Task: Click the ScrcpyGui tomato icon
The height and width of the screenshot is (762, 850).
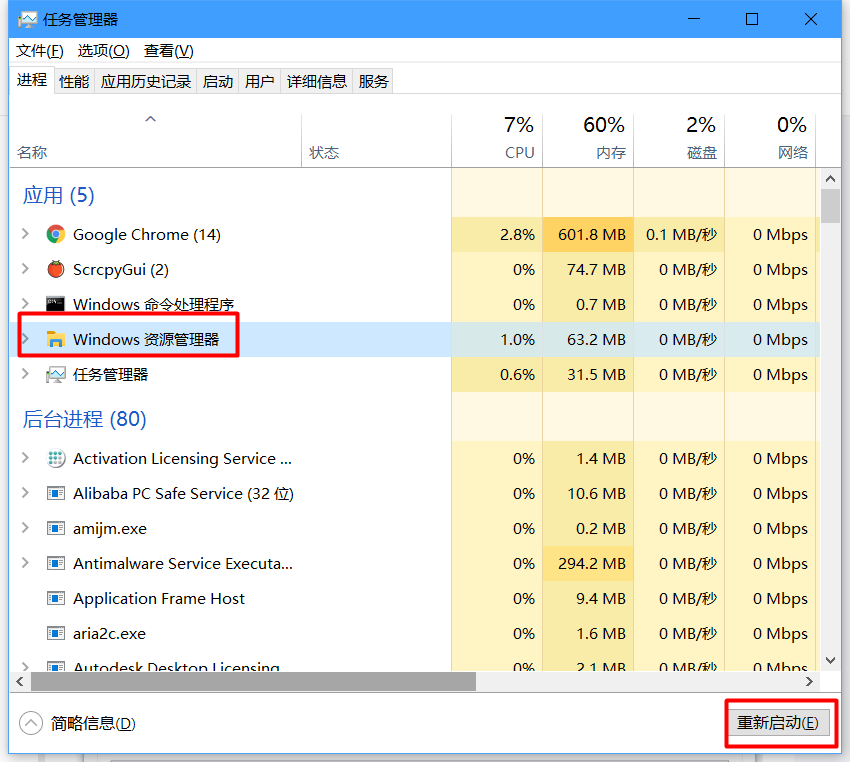Action: click(x=55, y=269)
